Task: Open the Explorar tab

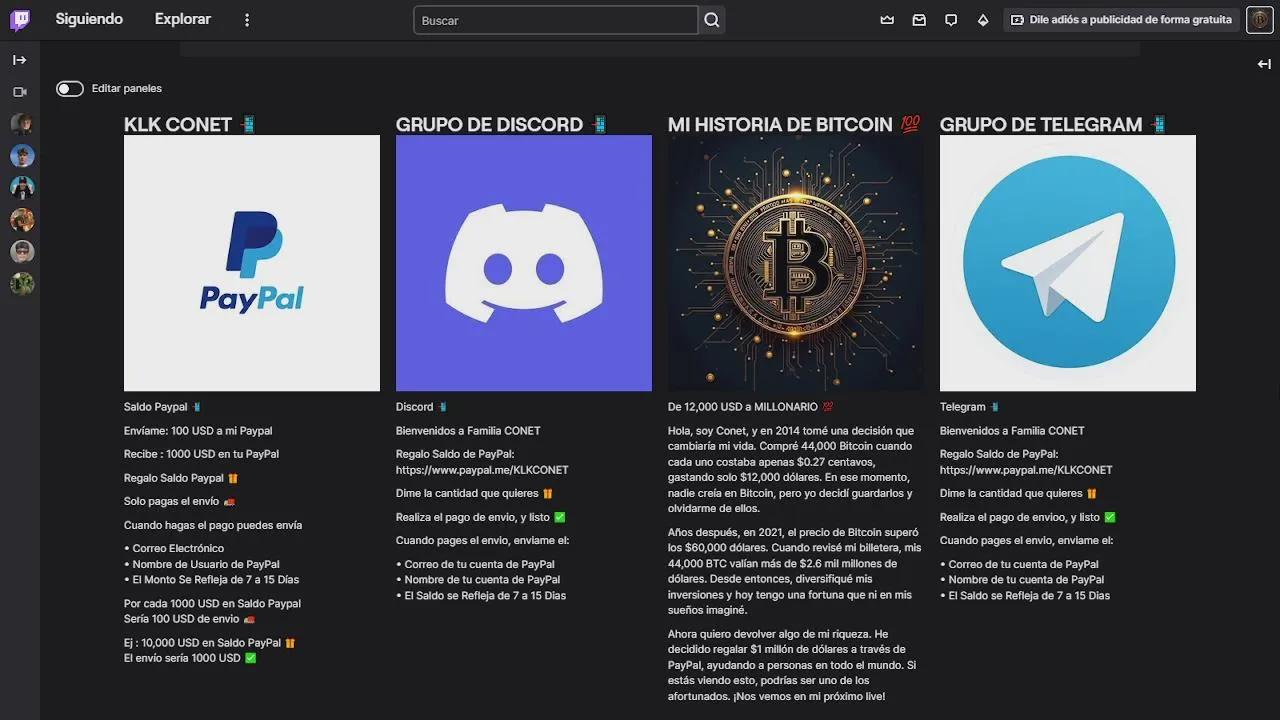Action: [183, 20]
